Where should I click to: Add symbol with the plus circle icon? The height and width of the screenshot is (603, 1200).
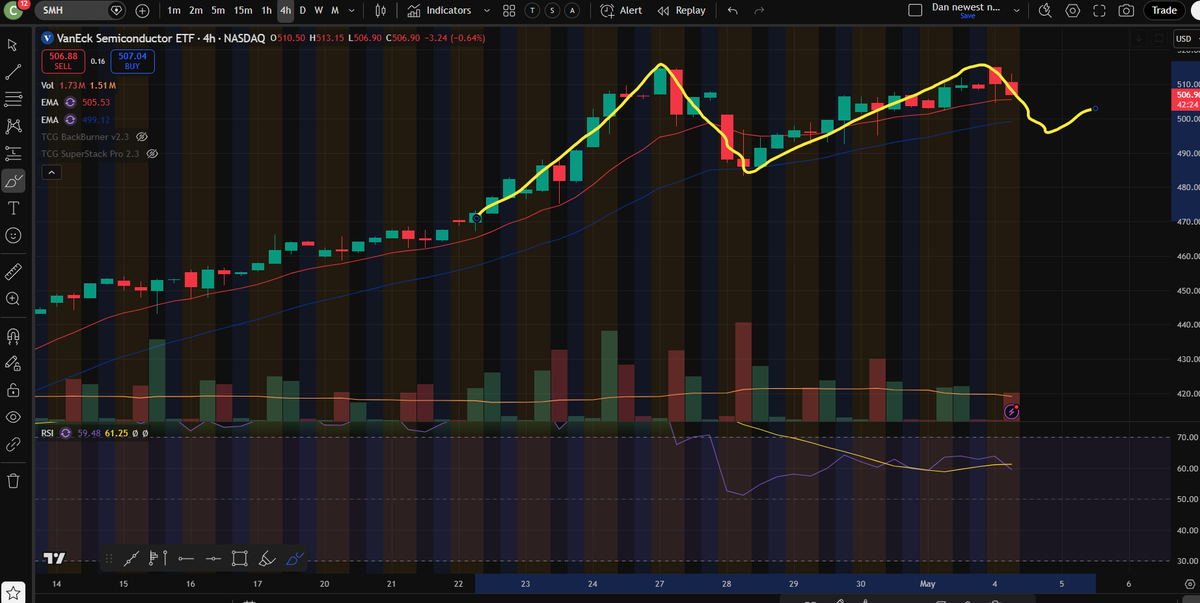(x=142, y=10)
